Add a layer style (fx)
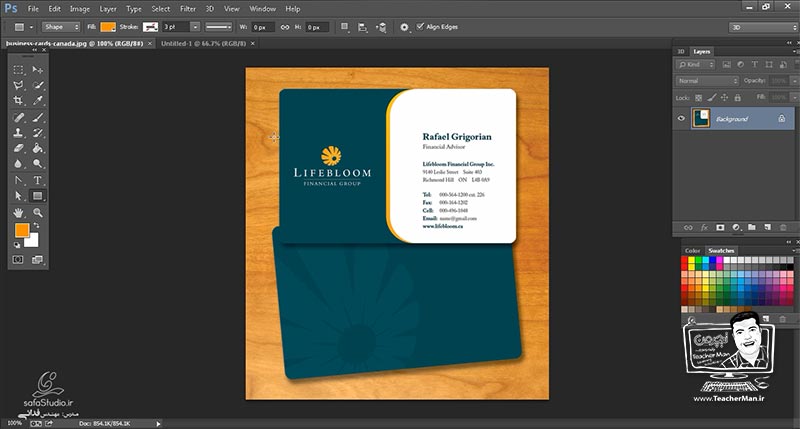The height and width of the screenshot is (429, 800). (x=704, y=228)
